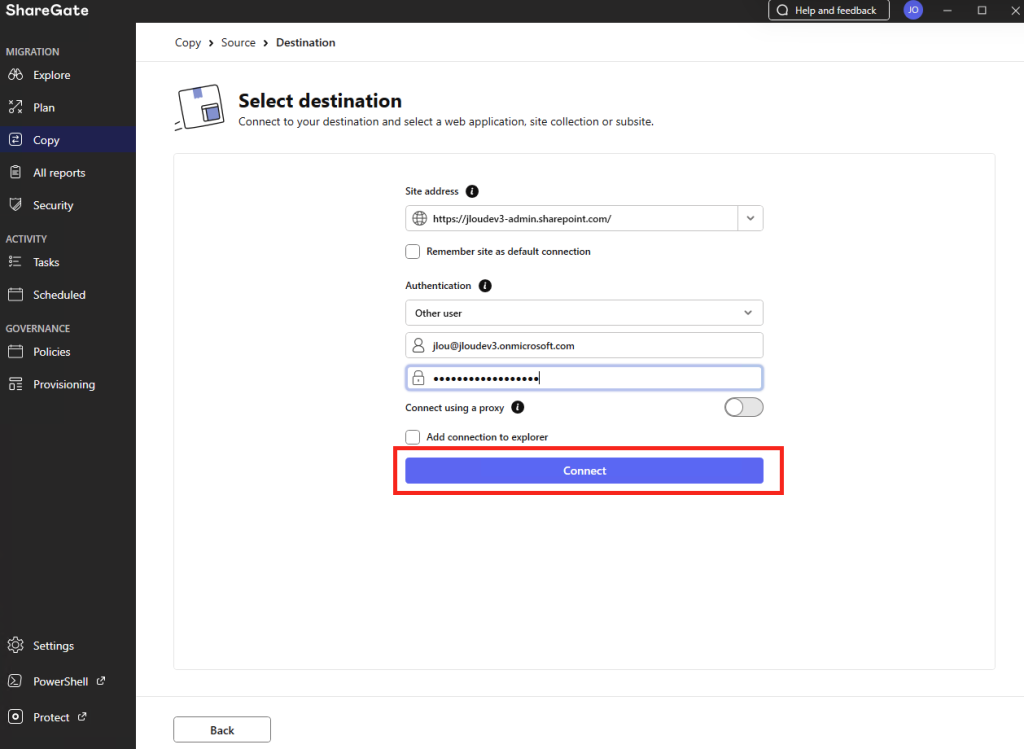Click the 'MIGRATION' section header
This screenshot has height=749, width=1024.
pyautogui.click(x=33, y=52)
